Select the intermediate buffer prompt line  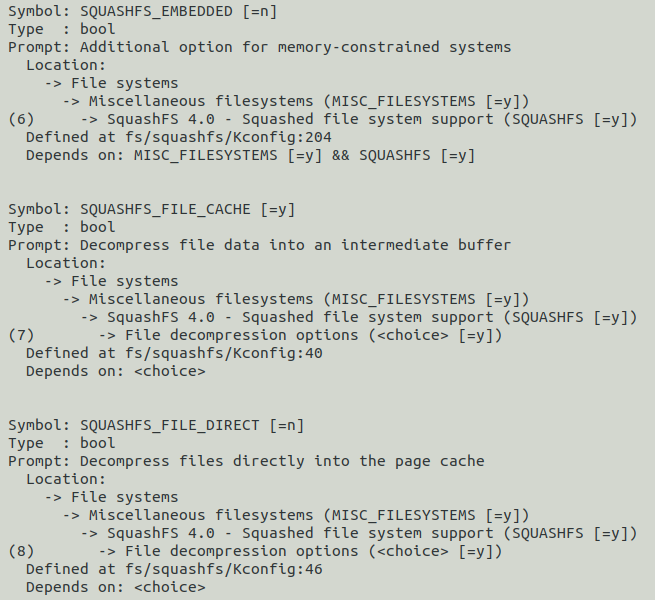260,245
